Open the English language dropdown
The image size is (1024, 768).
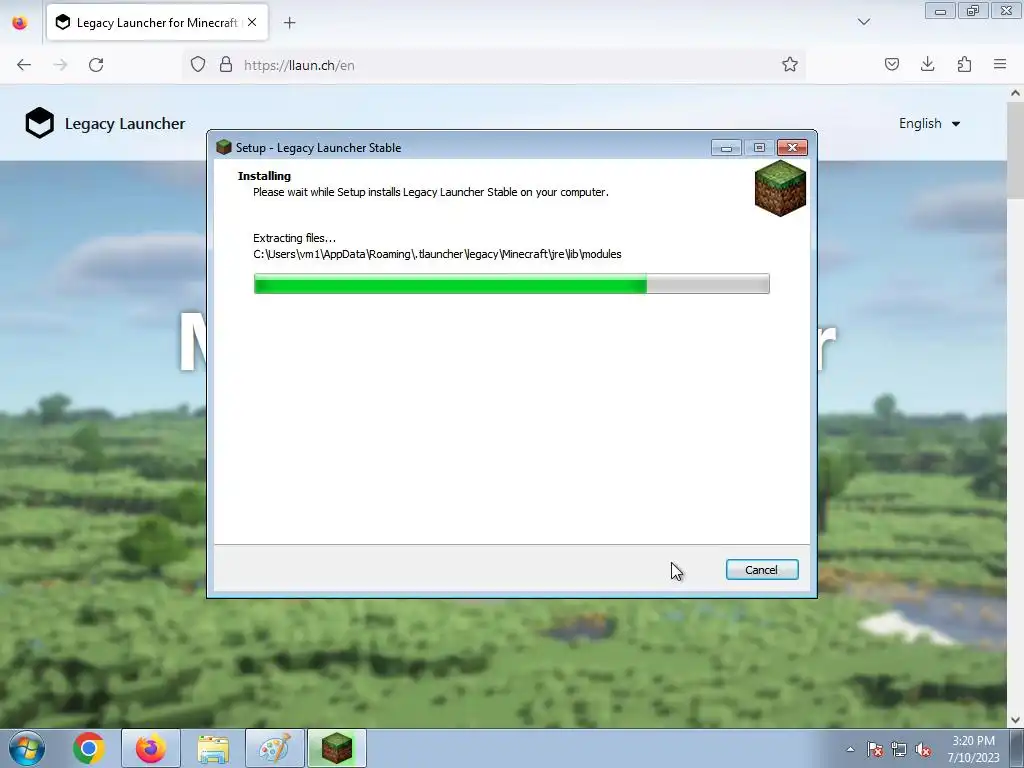(929, 123)
